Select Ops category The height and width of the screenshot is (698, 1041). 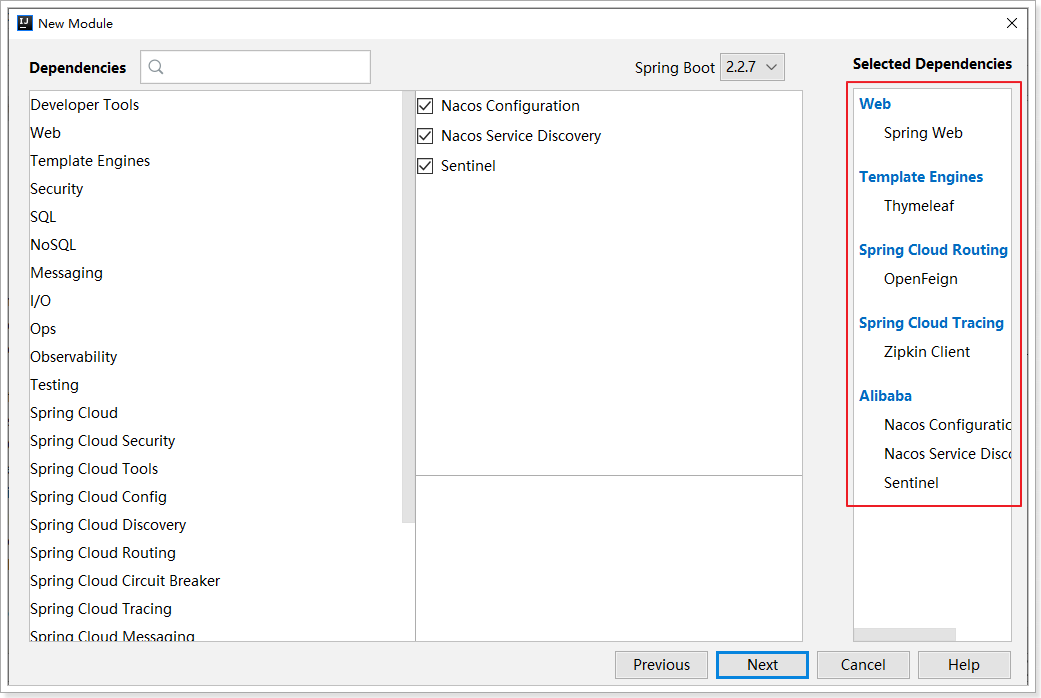point(43,329)
